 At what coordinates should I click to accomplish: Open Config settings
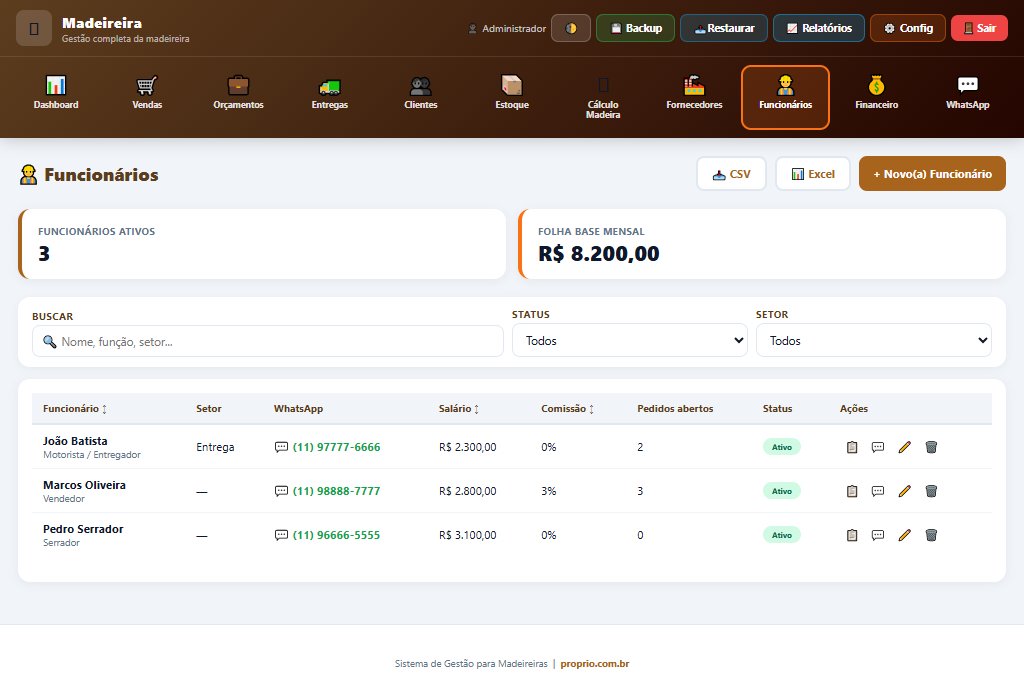point(908,28)
